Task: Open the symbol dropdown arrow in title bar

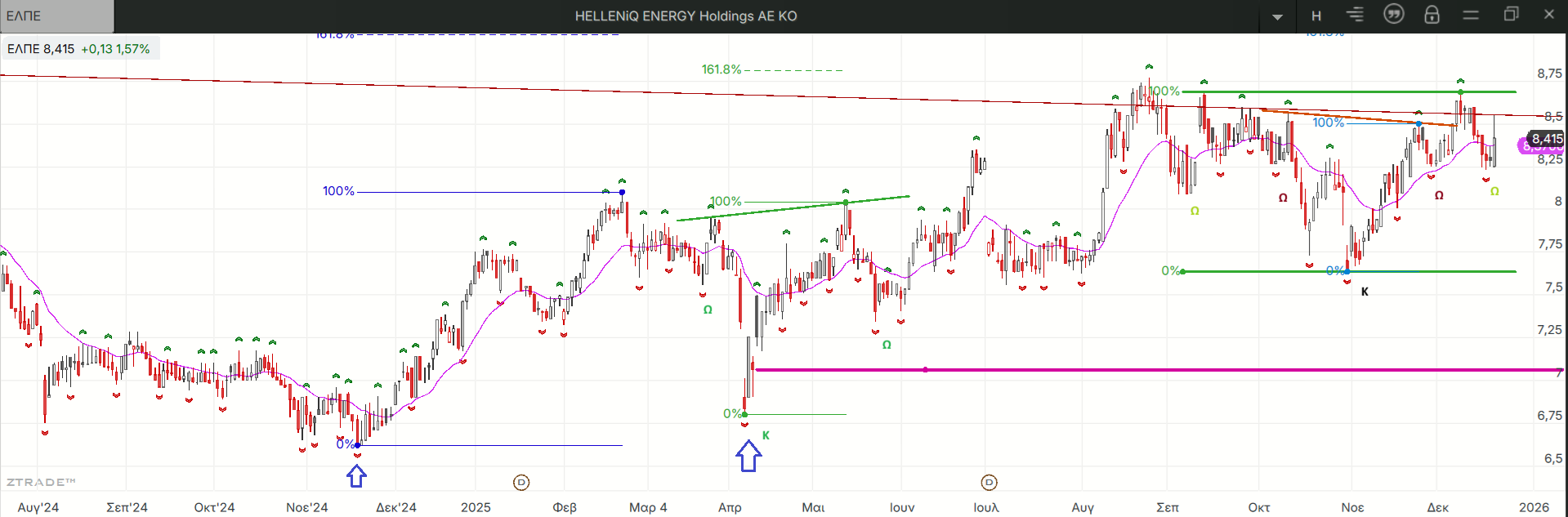Action: point(1277,16)
